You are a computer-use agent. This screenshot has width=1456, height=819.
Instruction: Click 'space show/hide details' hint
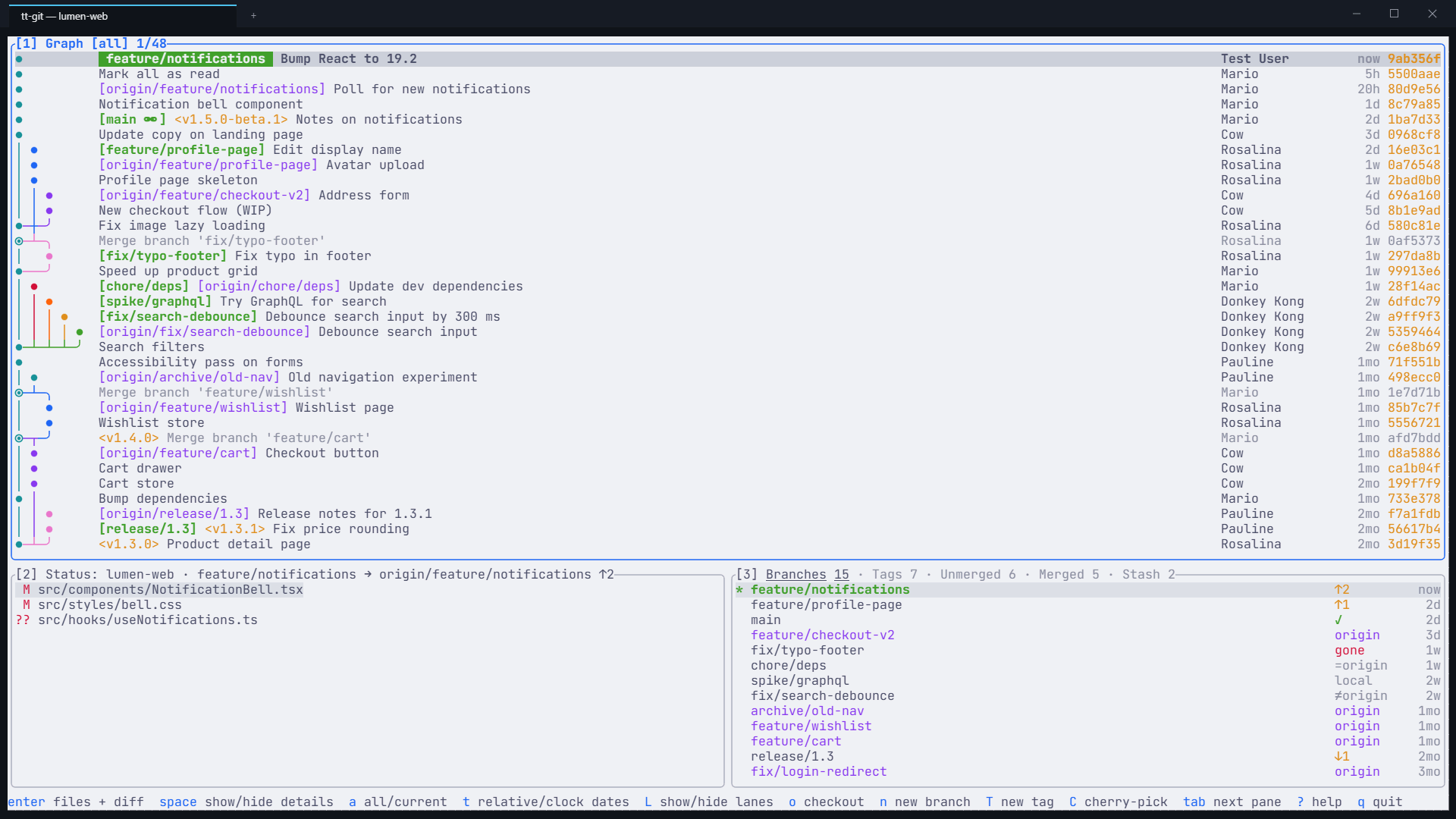[x=246, y=802]
